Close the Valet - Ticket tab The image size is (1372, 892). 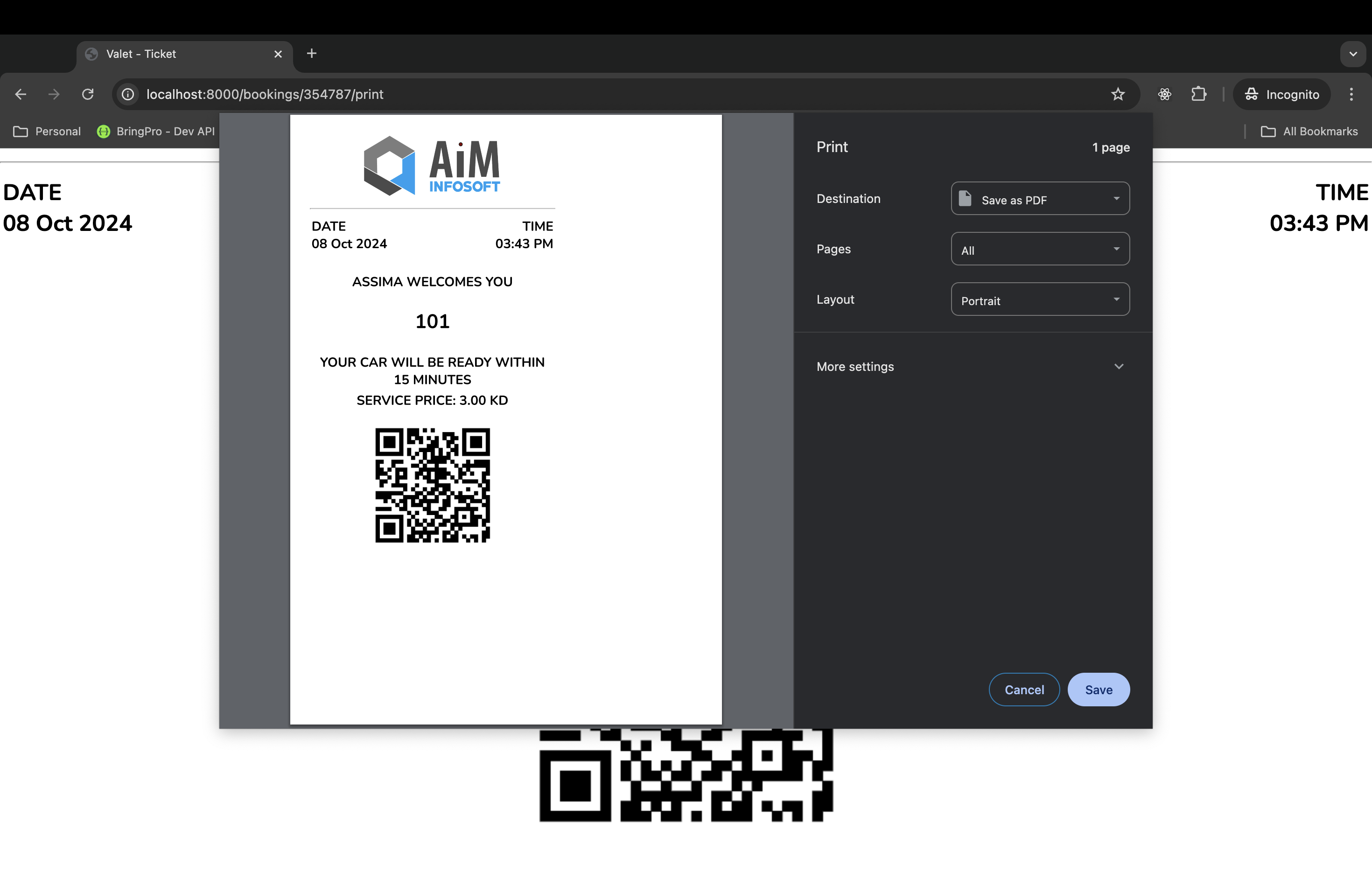coord(278,54)
